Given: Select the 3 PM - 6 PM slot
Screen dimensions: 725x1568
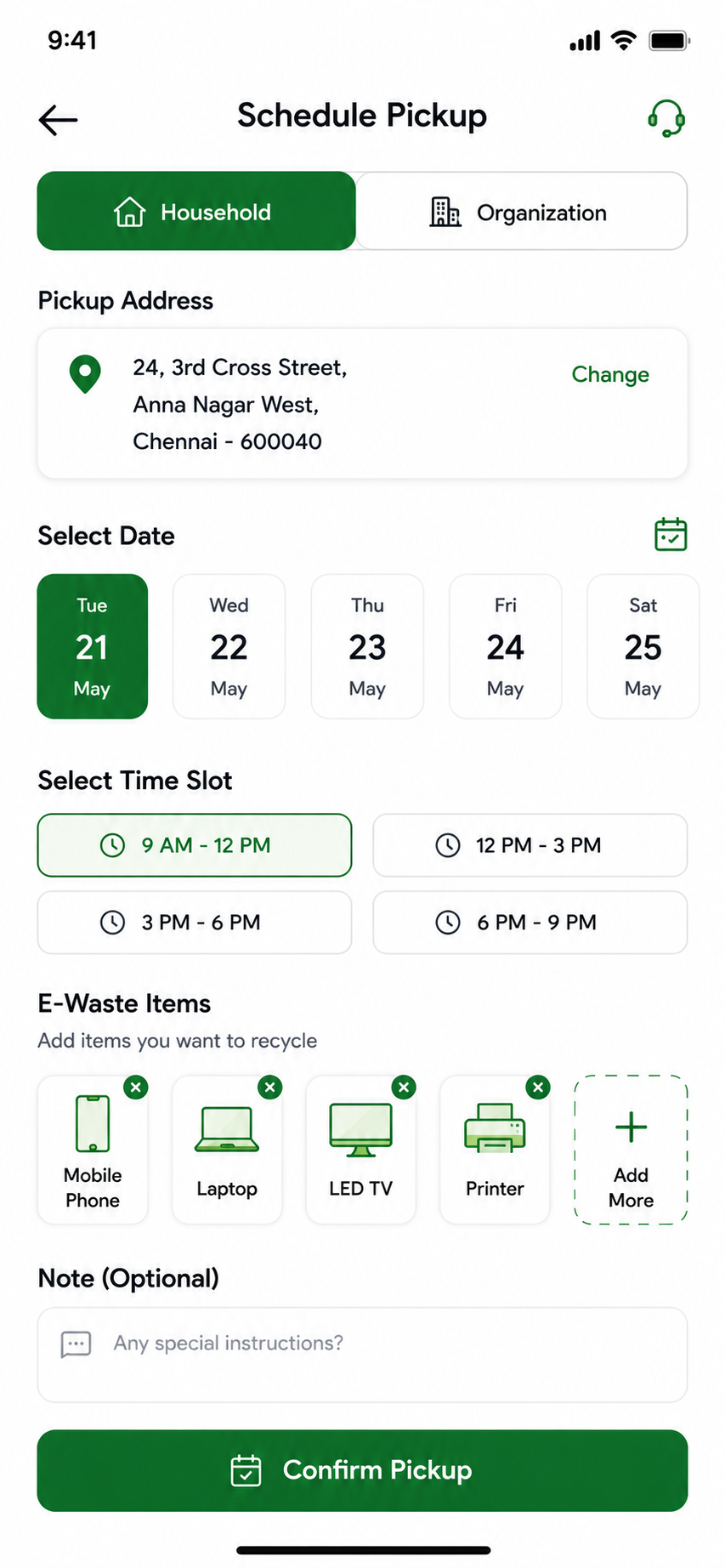Looking at the screenshot, I should tap(195, 923).
